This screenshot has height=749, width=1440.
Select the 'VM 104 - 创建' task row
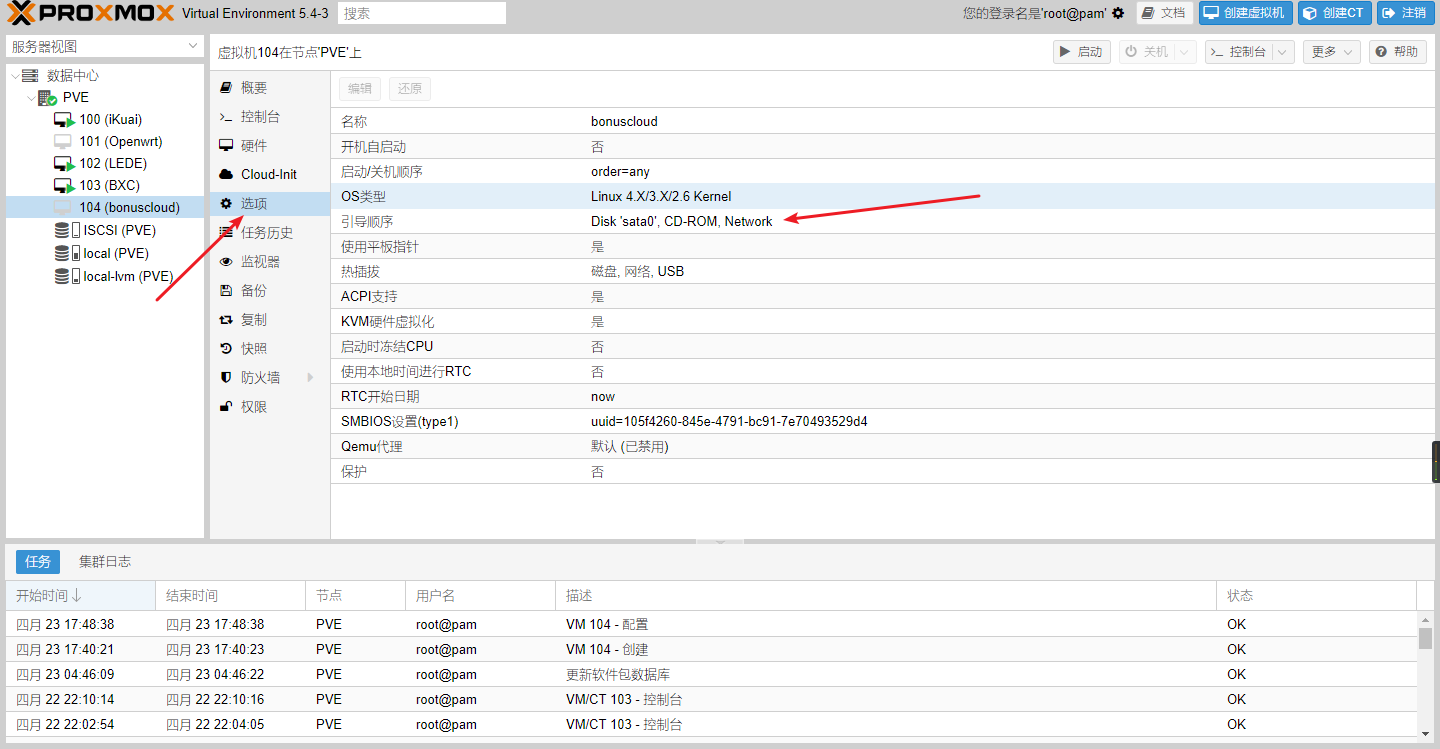coord(711,649)
